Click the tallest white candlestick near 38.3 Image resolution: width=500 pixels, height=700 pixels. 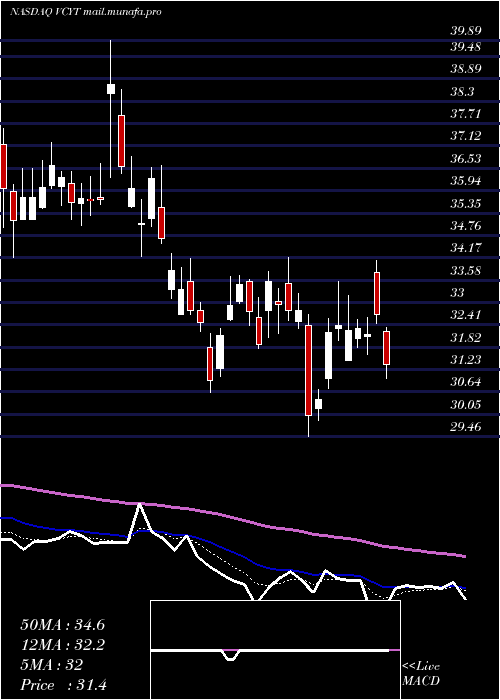pos(111,89)
